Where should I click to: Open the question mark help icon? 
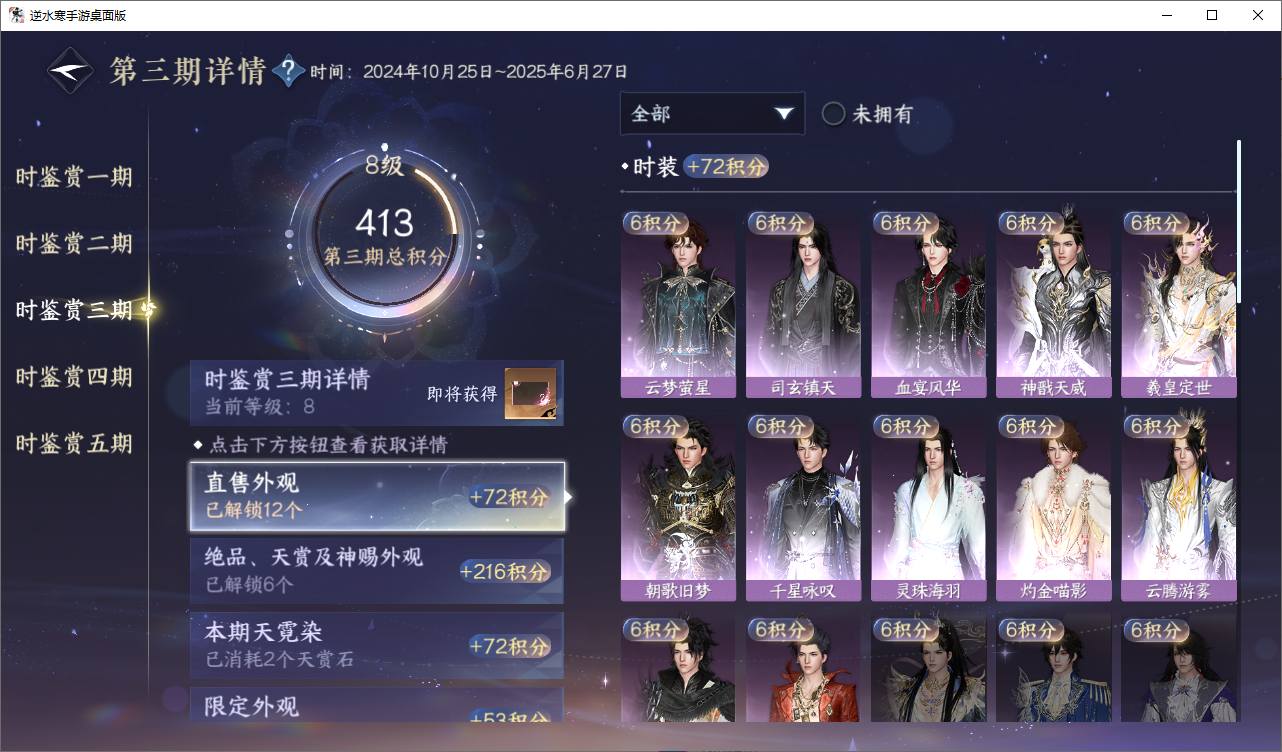click(288, 71)
